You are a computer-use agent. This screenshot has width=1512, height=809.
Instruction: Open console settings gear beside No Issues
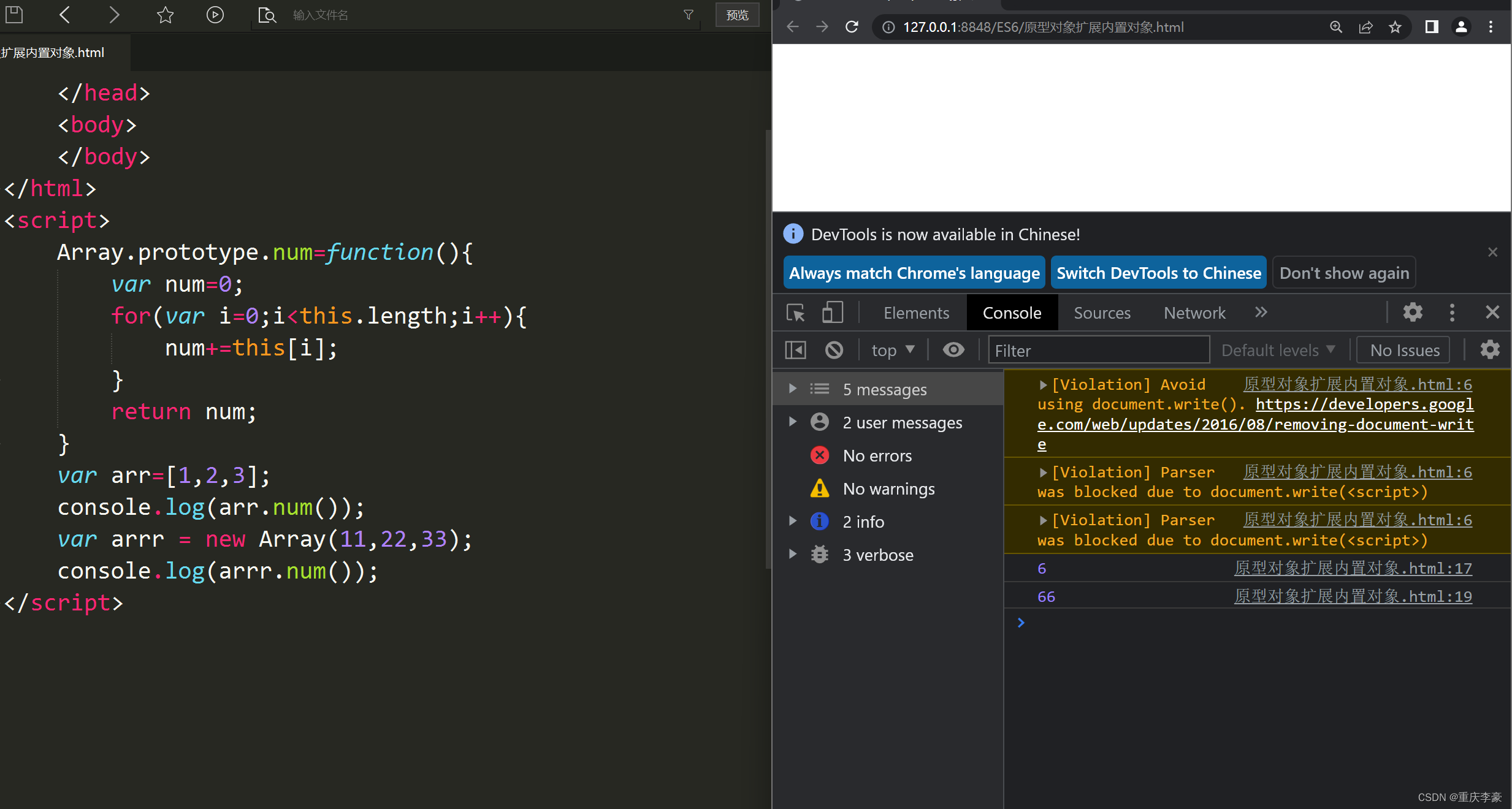pyautogui.click(x=1490, y=350)
